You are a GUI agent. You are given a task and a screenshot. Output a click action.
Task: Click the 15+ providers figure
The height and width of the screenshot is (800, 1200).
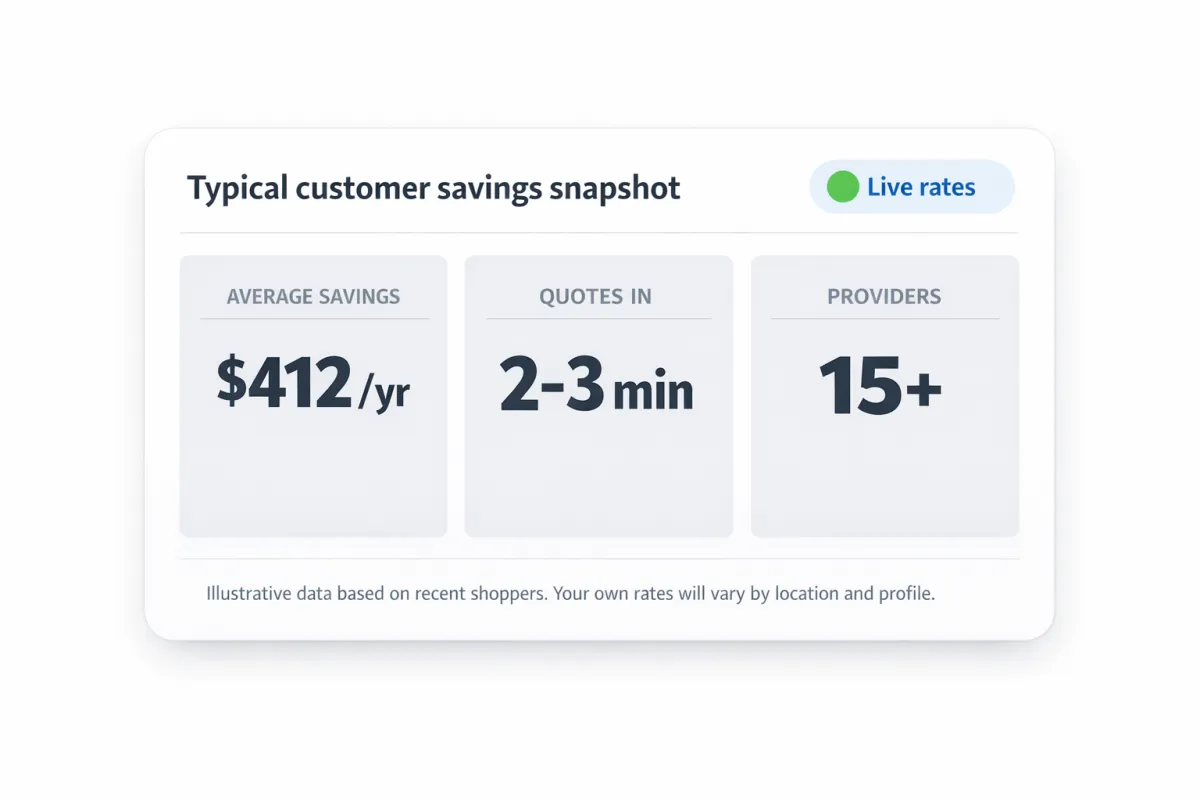[x=880, y=386]
